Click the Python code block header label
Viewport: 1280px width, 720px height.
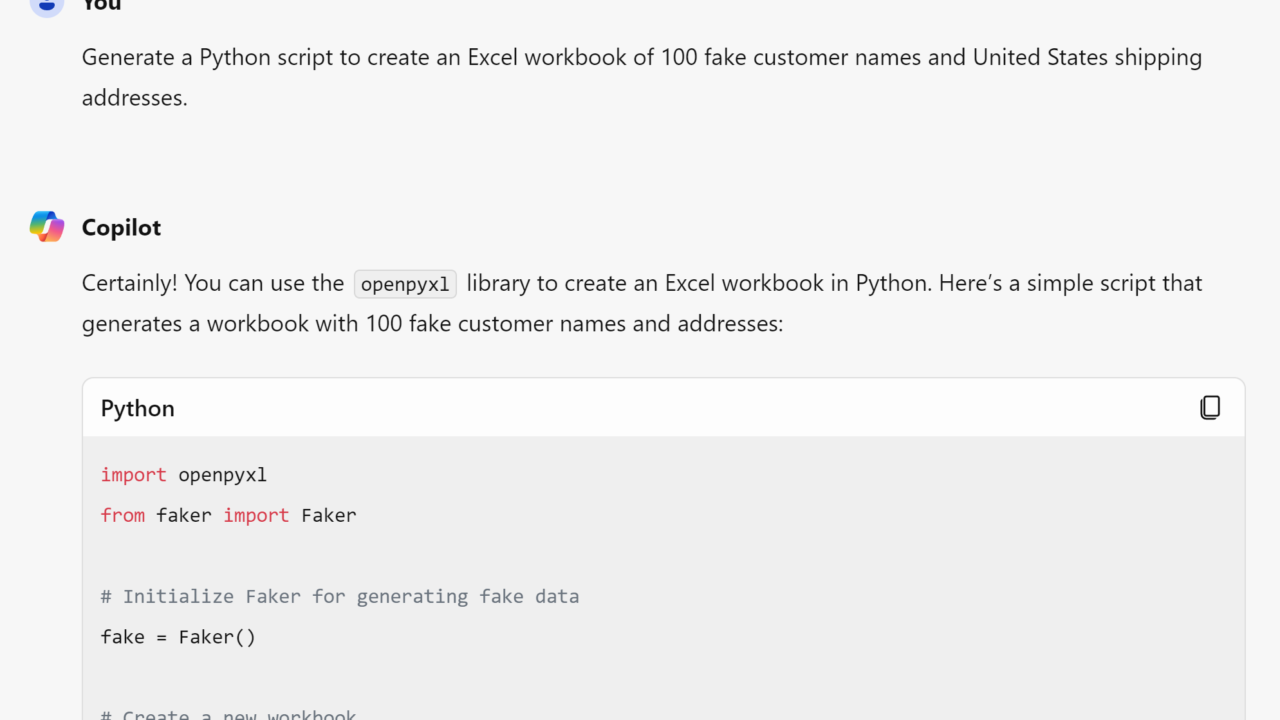click(x=138, y=408)
